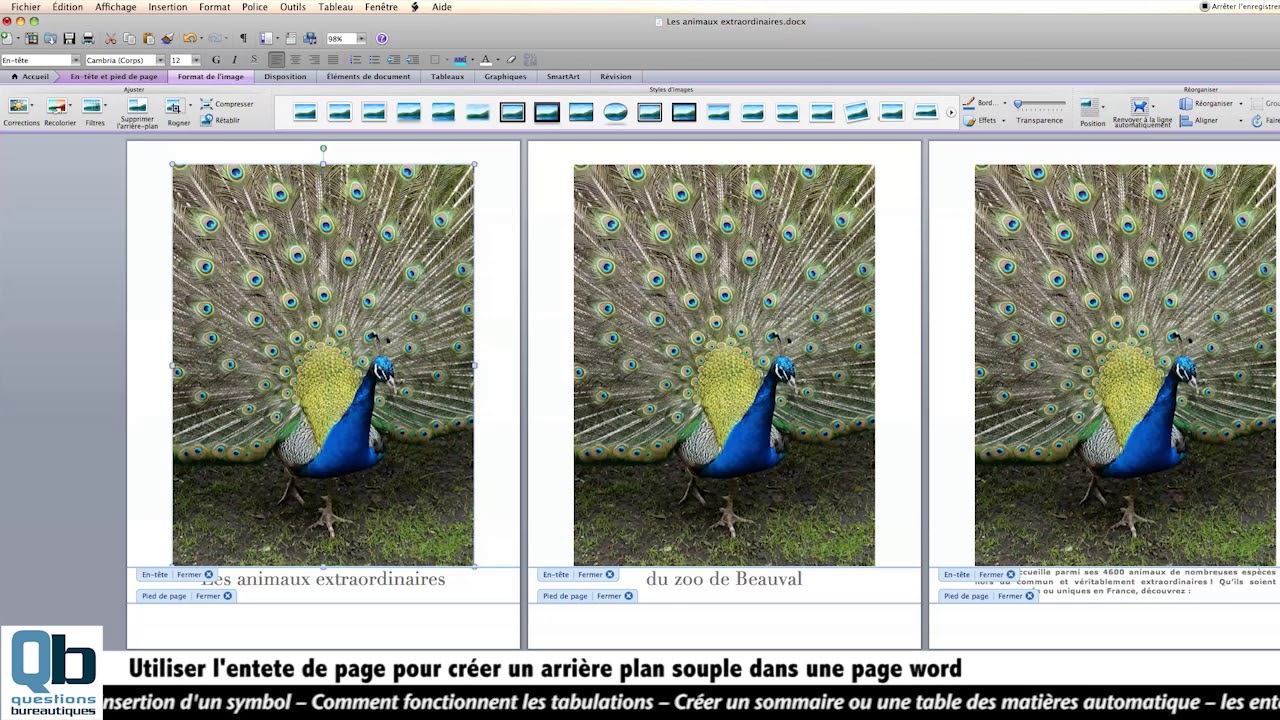1280x720 pixels.
Task: Click the Undo arrow icon
Action: tap(190, 38)
